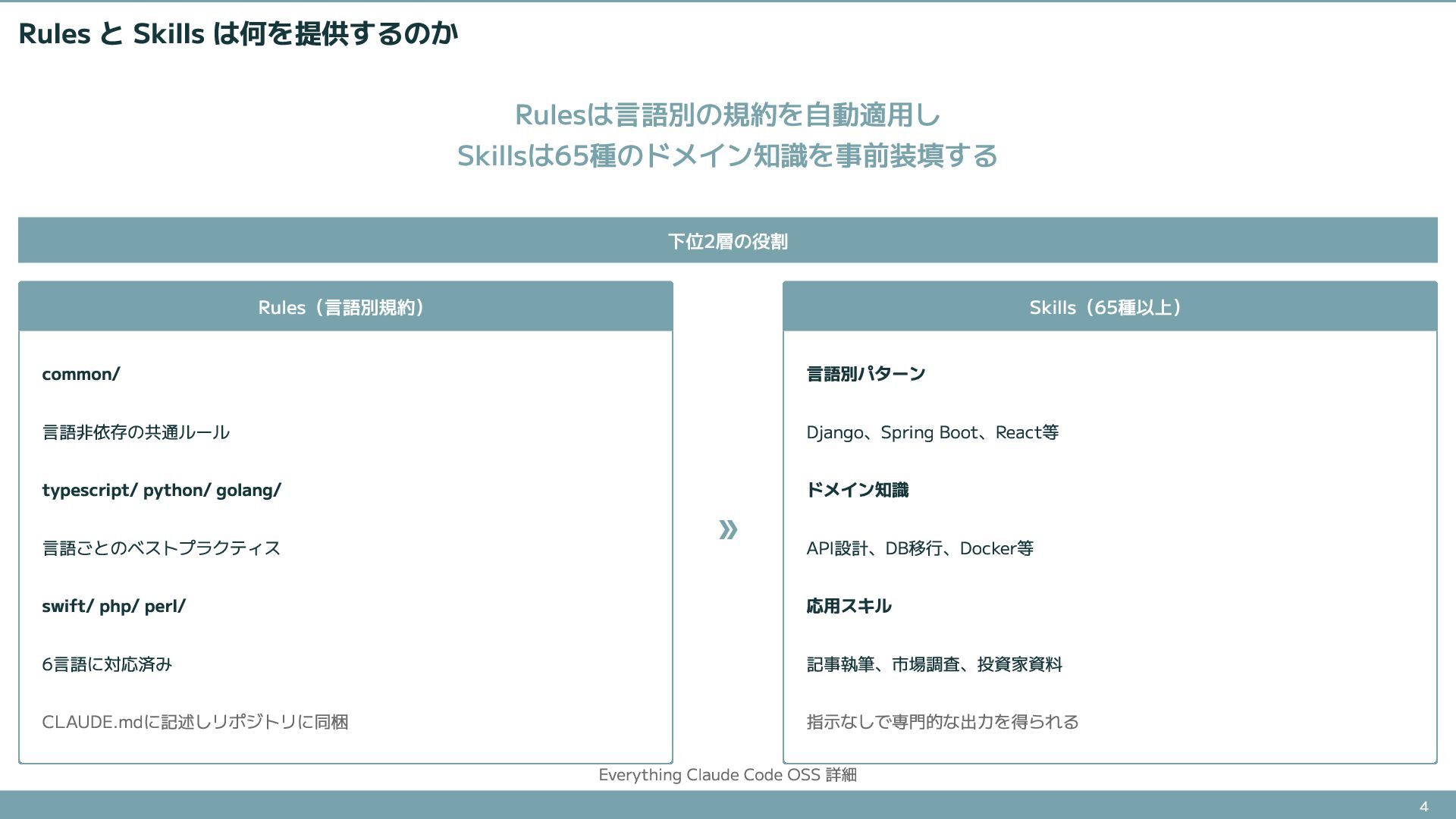This screenshot has width=1456, height=819.
Task: Click 'API設計、DB移行、Docker等' text
Action: (x=919, y=548)
